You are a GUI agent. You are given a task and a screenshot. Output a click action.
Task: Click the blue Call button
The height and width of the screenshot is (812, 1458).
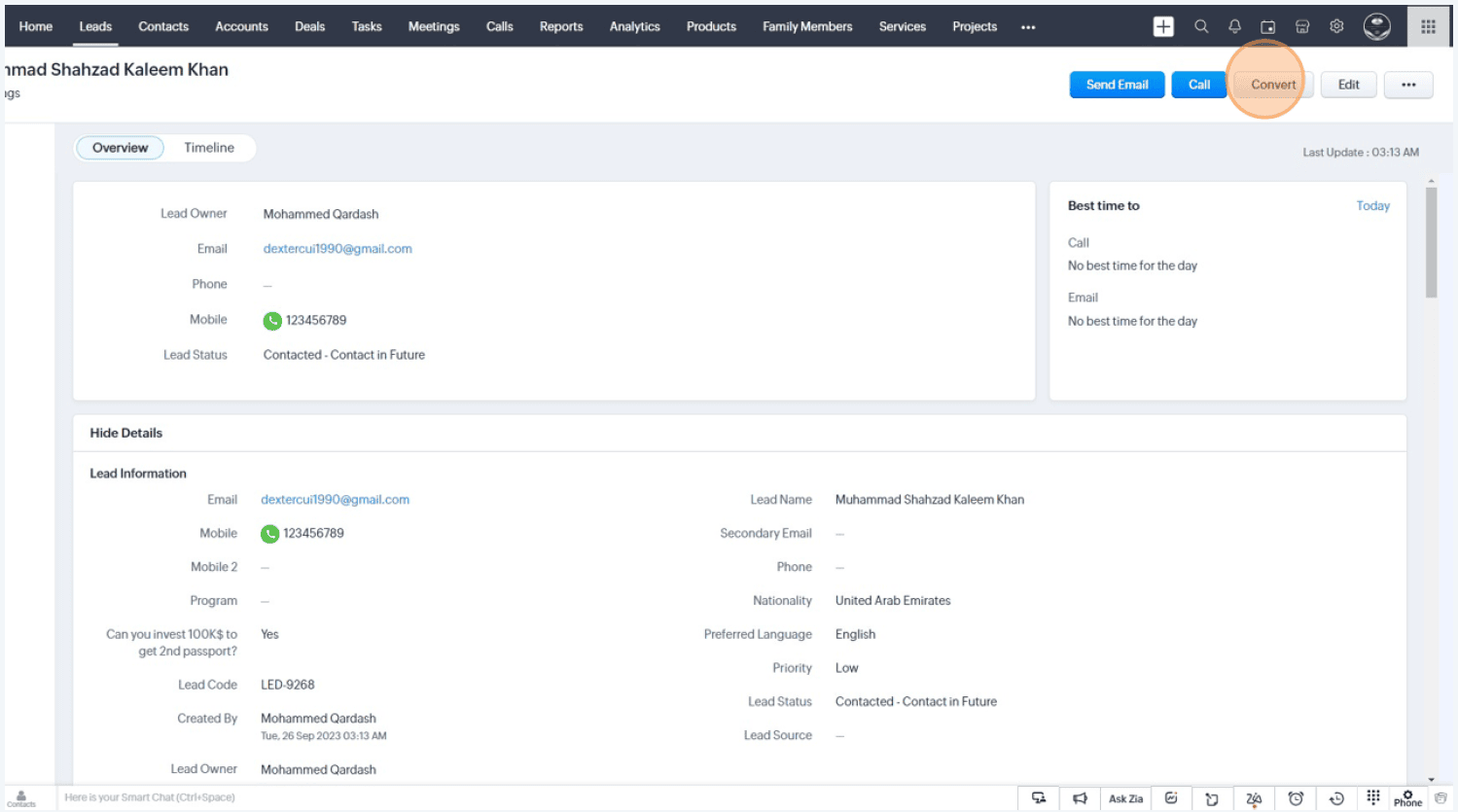(1199, 85)
